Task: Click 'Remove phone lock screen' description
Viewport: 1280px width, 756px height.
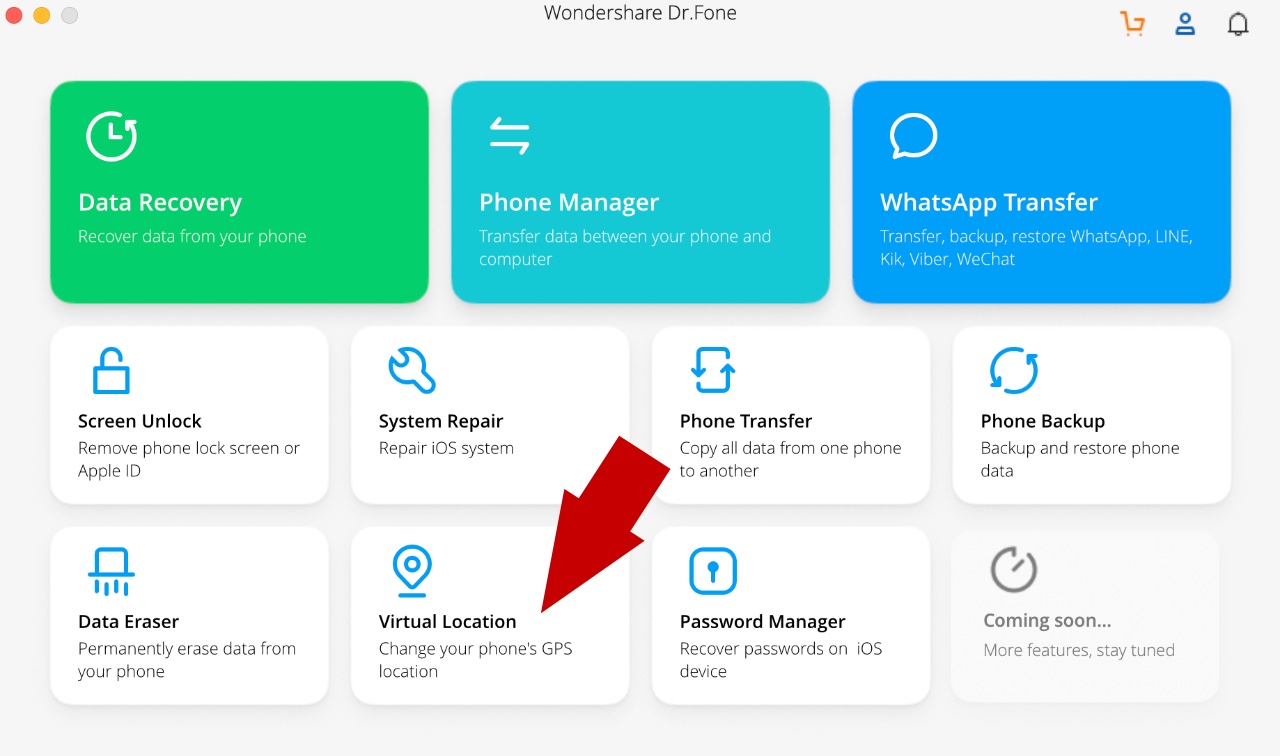Action: pyautogui.click(x=189, y=459)
